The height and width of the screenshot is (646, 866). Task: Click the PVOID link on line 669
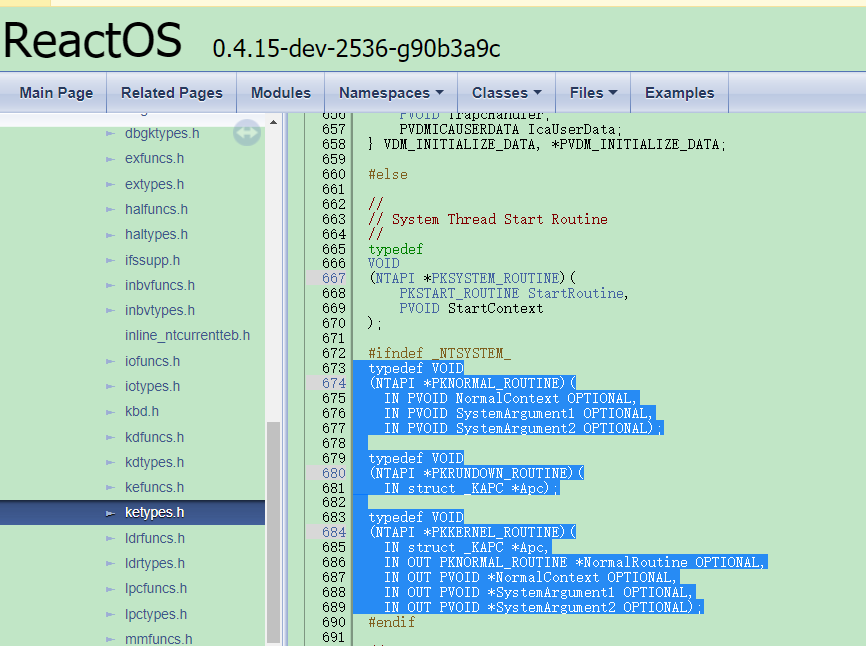pyautogui.click(x=419, y=308)
